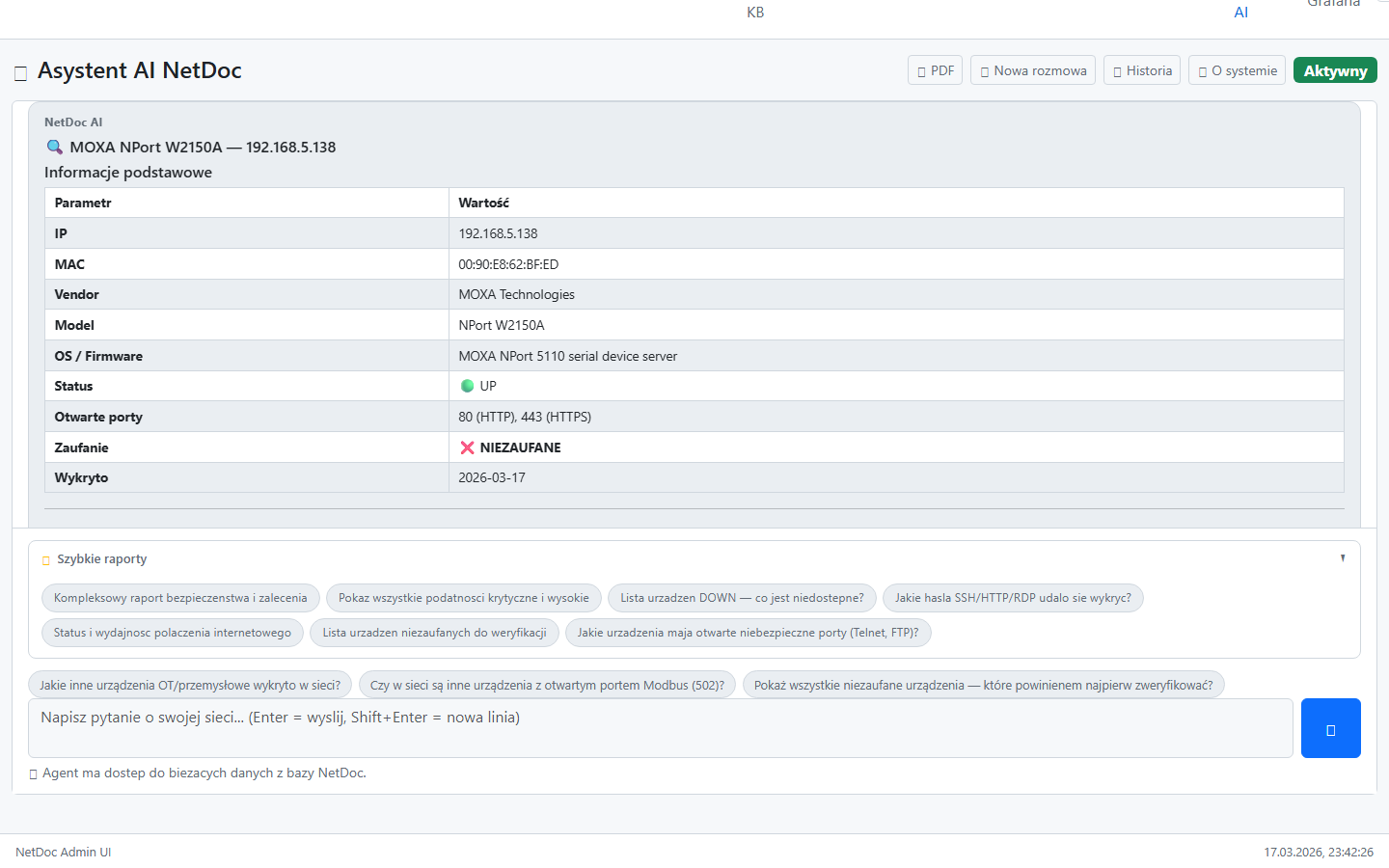
Task: Click the Szybkie raporty header icon
Action: click(x=46, y=560)
